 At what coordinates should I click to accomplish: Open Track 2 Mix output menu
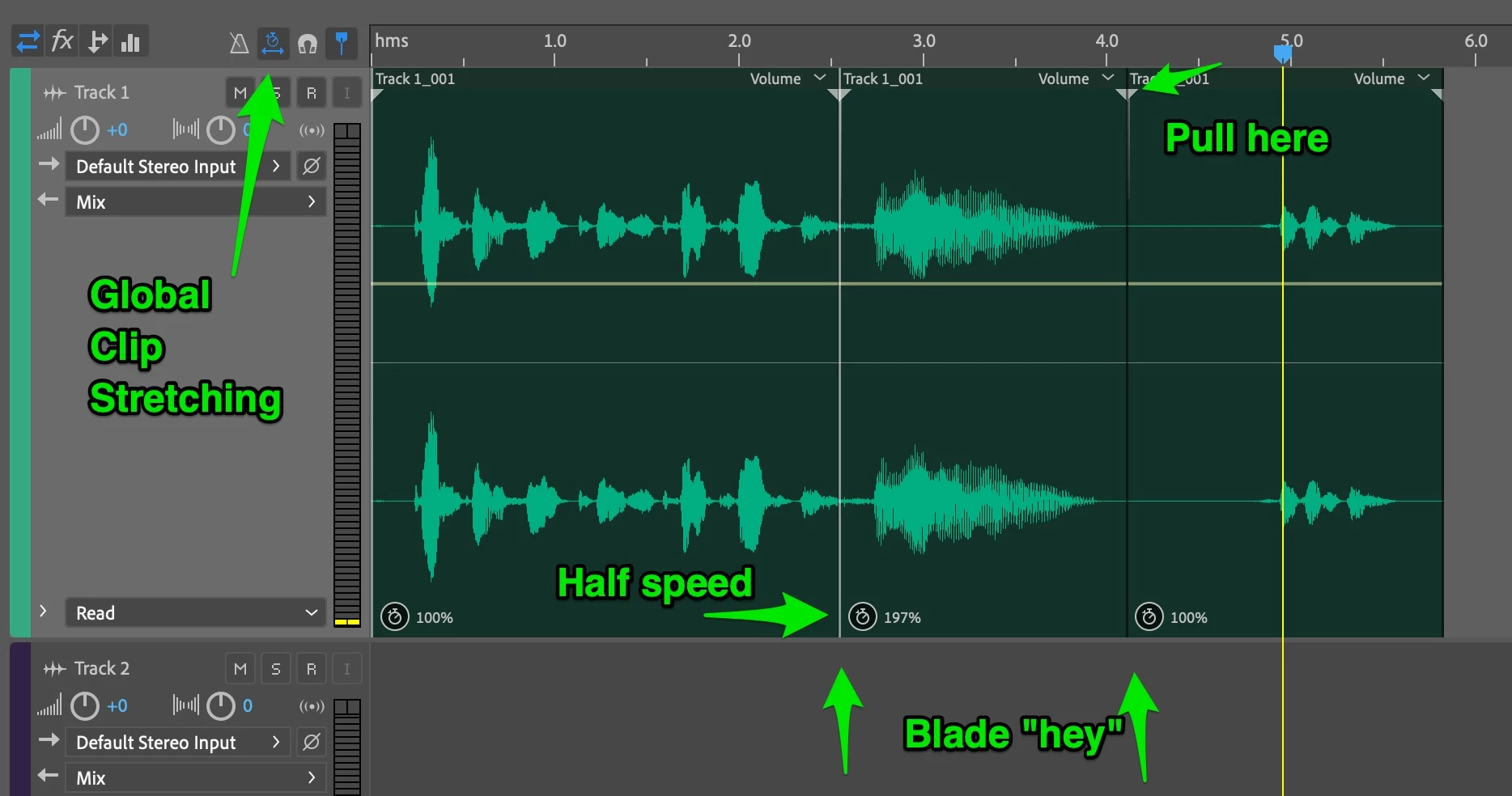click(x=196, y=778)
